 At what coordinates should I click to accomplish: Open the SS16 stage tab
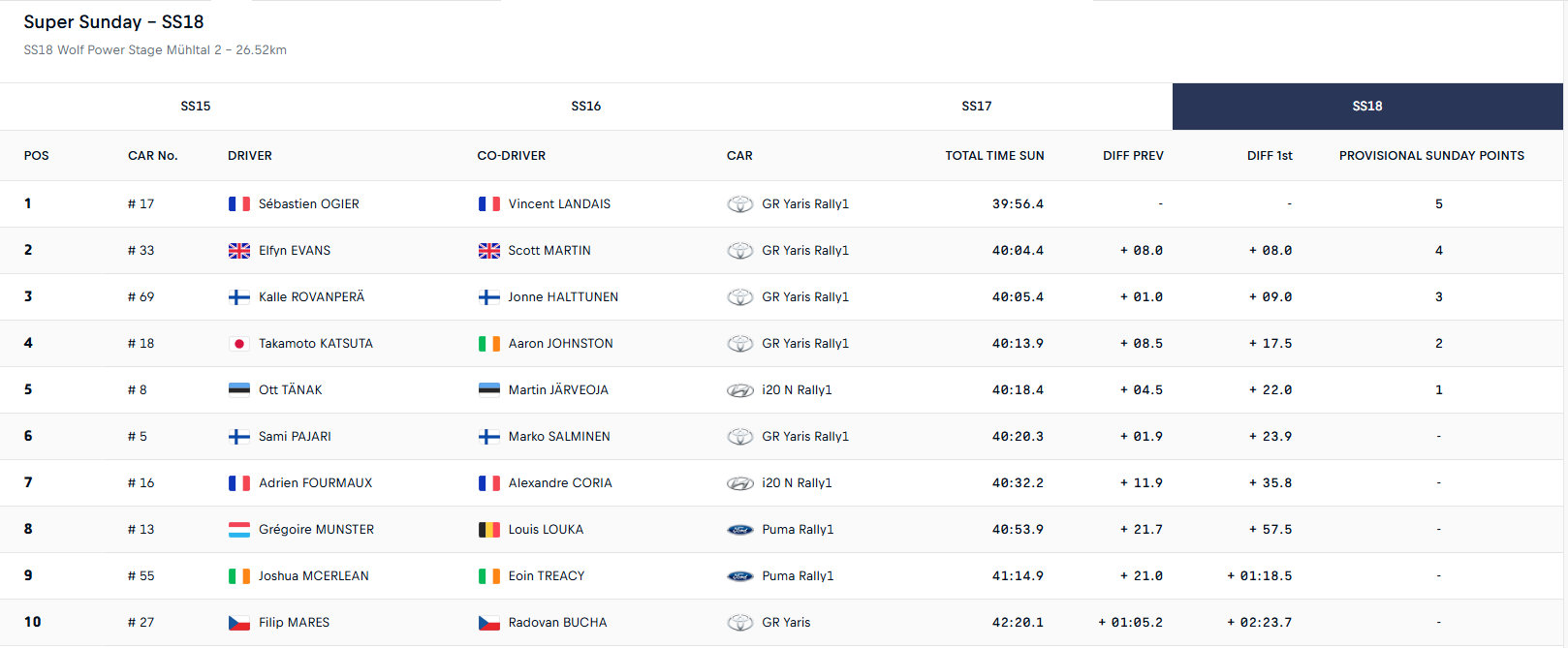(x=586, y=107)
